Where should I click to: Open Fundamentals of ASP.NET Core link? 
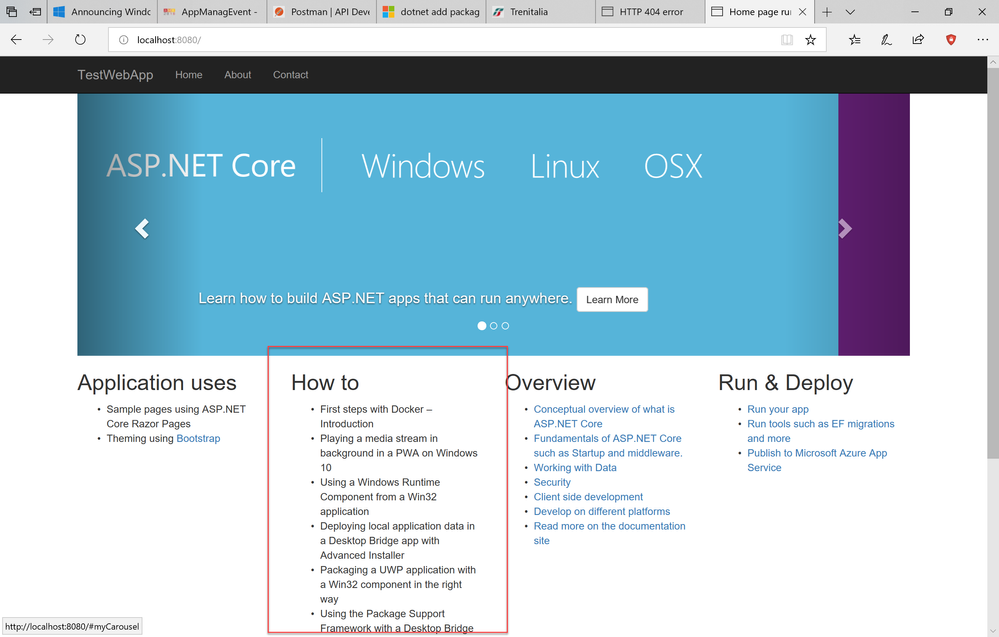608,446
